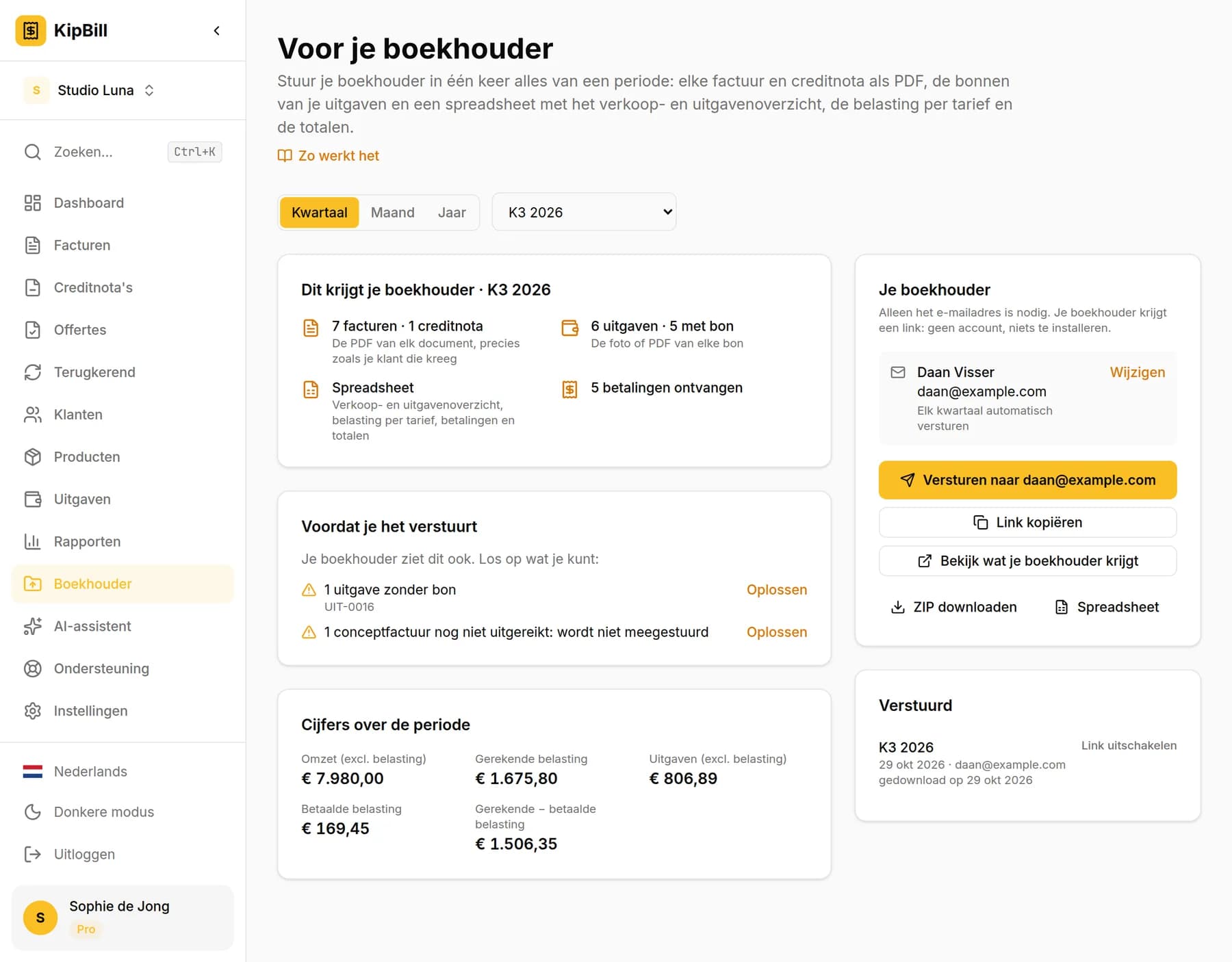The width and height of the screenshot is (1232, 962).
Task: Switch to Maand period
Action: pyautogui.click(x=393, y=213)
